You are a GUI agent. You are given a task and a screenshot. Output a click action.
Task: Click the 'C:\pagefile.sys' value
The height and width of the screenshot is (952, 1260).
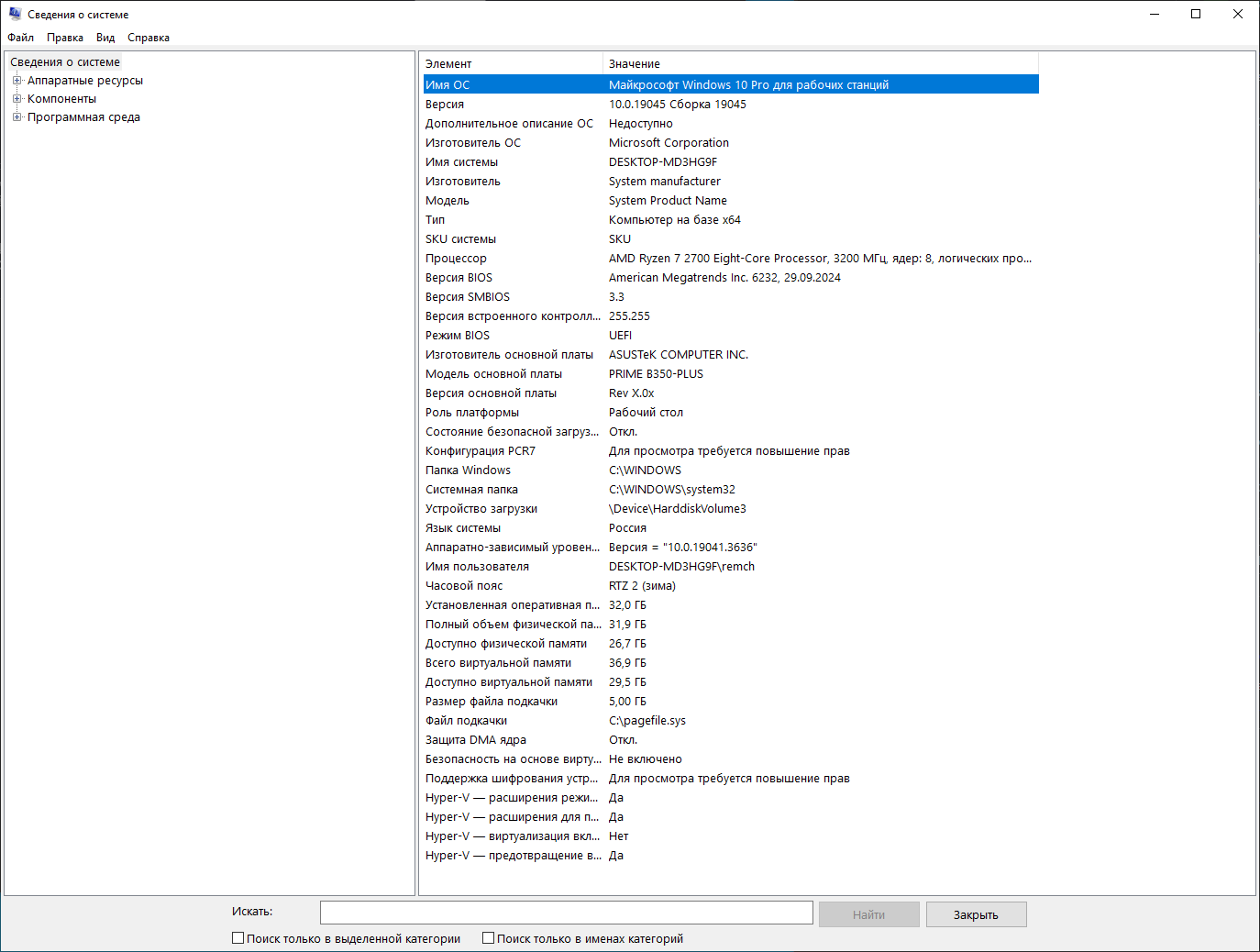647,721
